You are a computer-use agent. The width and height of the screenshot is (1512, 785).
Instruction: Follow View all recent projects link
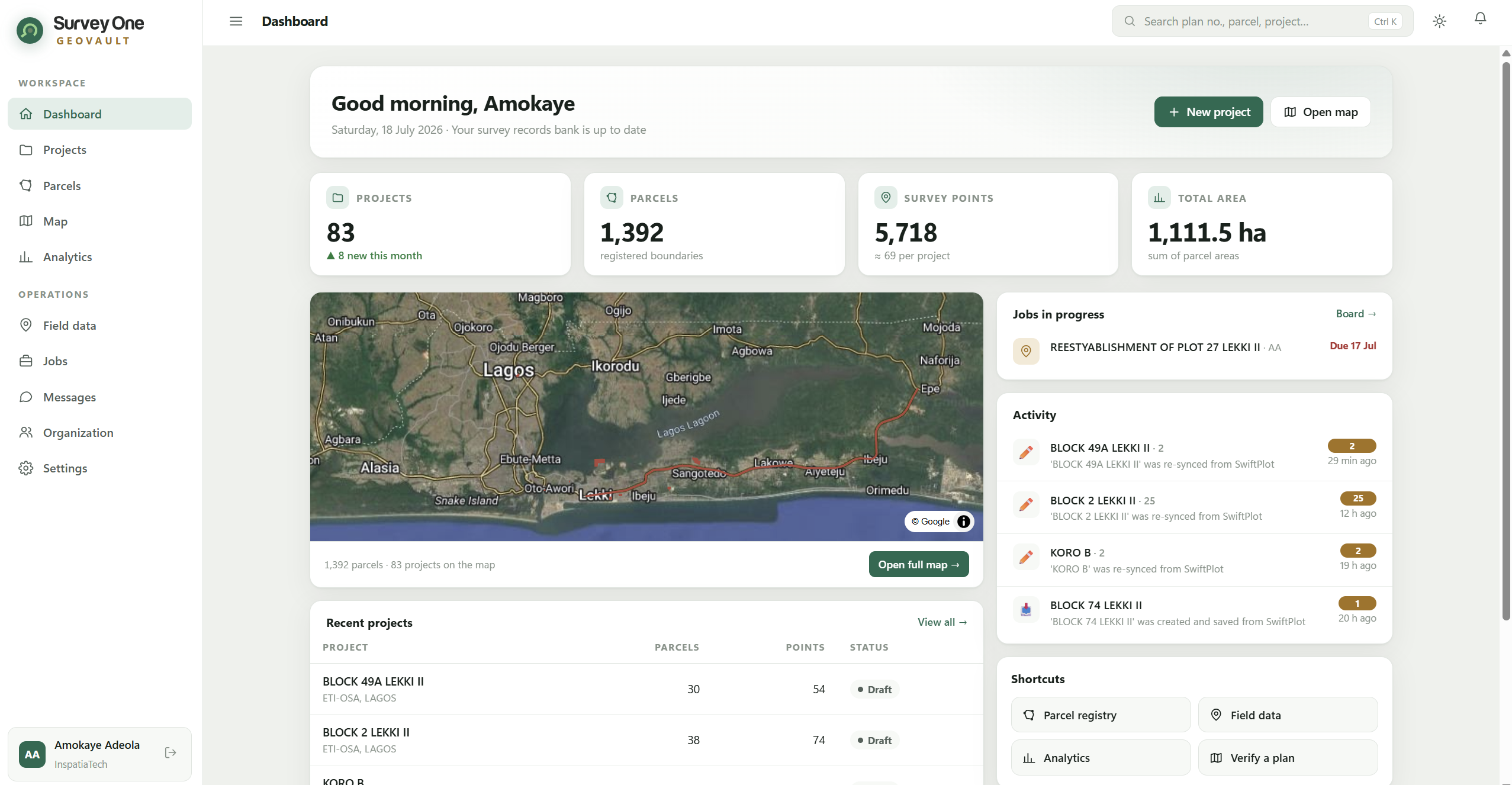[942, 622]
